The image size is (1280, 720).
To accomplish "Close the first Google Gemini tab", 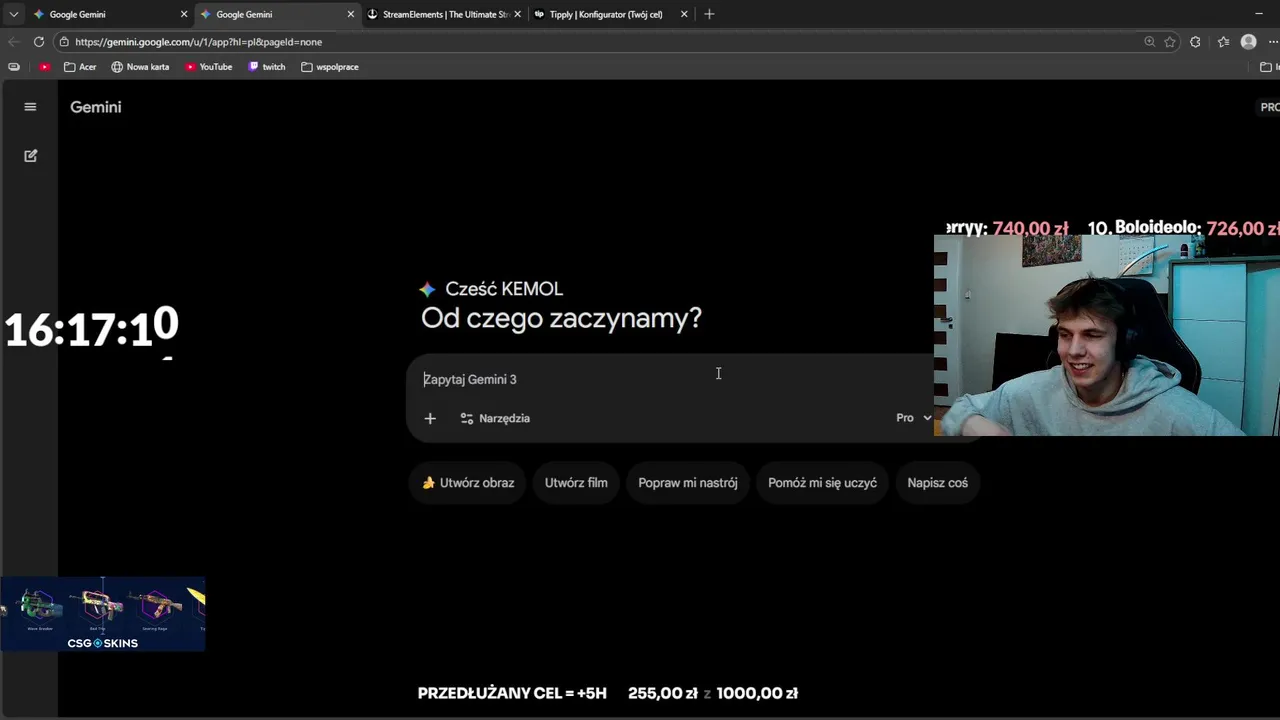I will [184, 14].
